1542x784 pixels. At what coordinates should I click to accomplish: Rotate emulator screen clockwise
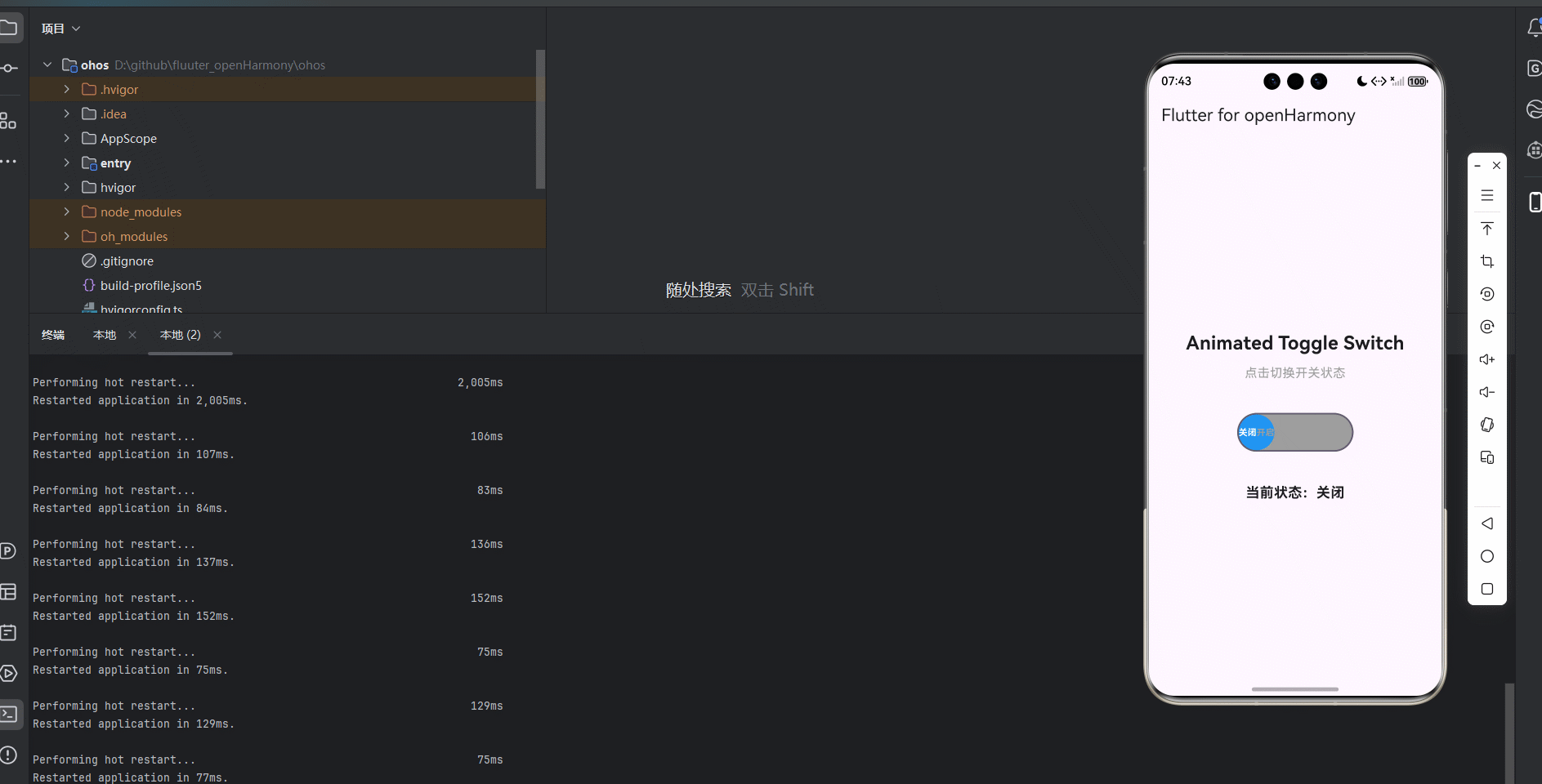[x=1487, y=327]
